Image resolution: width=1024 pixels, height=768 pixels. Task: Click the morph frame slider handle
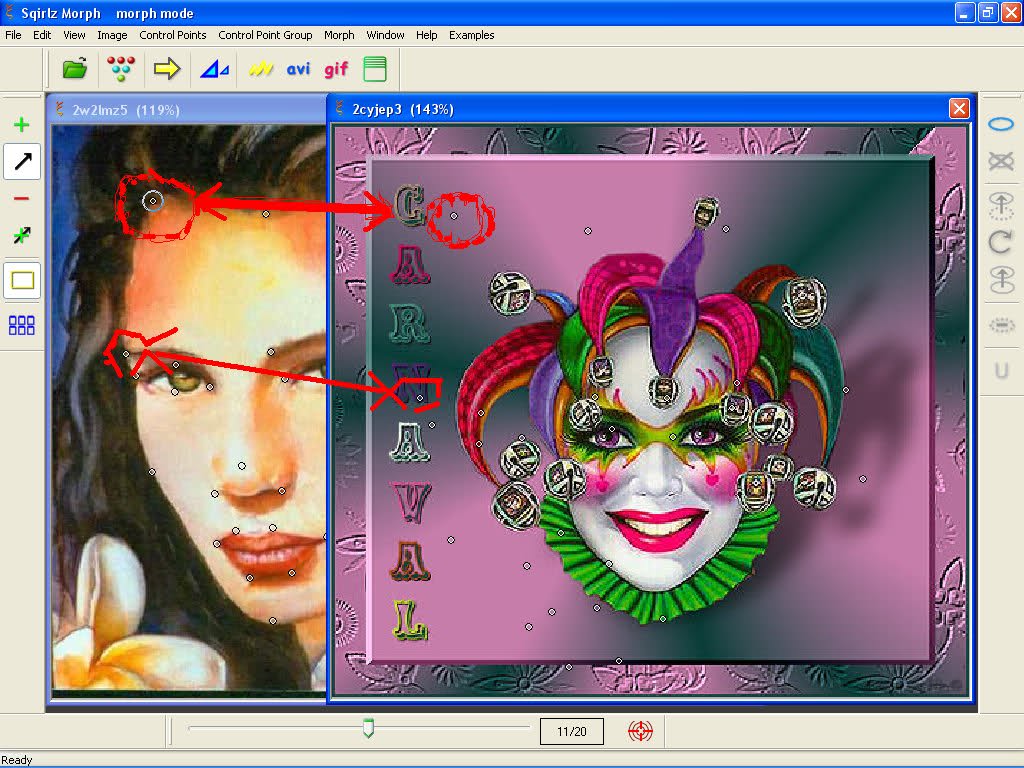(368, 728)
